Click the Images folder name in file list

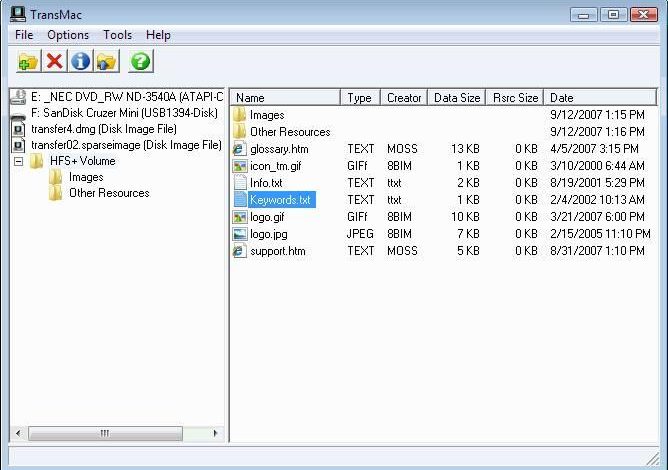pyautogui.click(x=267, y=115)
